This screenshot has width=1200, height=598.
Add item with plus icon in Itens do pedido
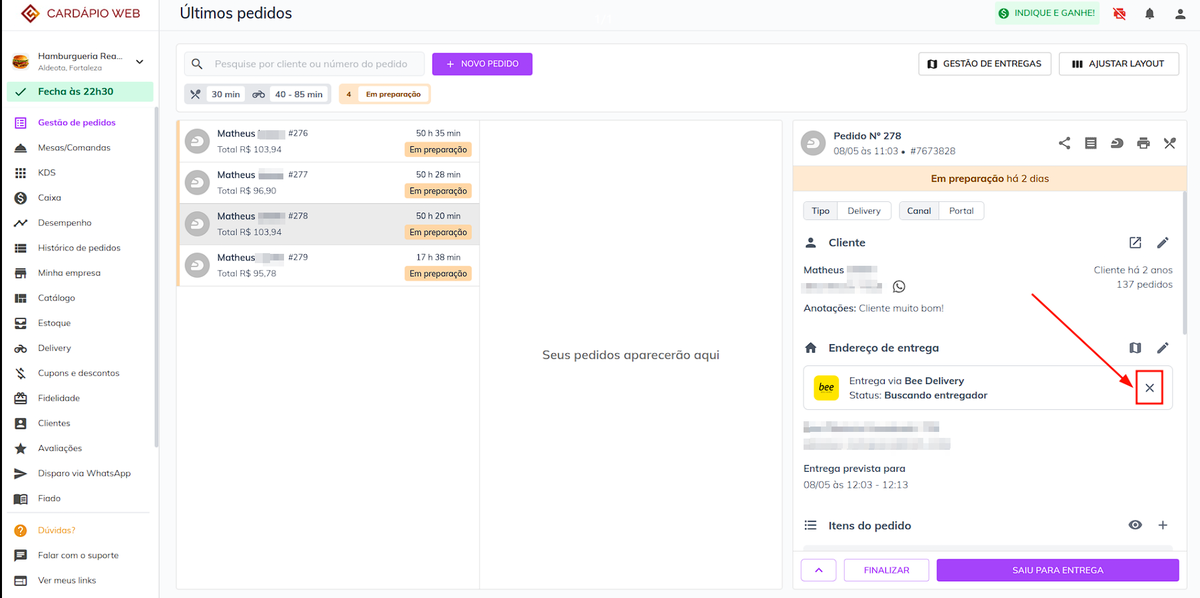[x=1162, y=525]
